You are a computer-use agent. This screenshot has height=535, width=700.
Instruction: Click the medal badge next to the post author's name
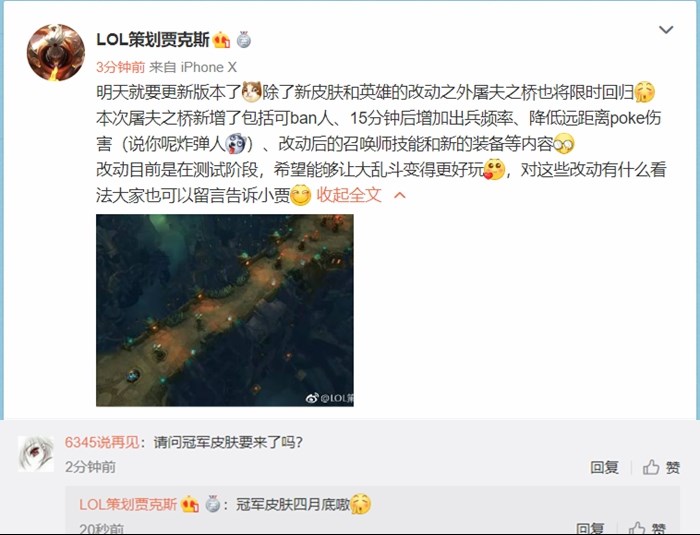[x=243, y=40]
